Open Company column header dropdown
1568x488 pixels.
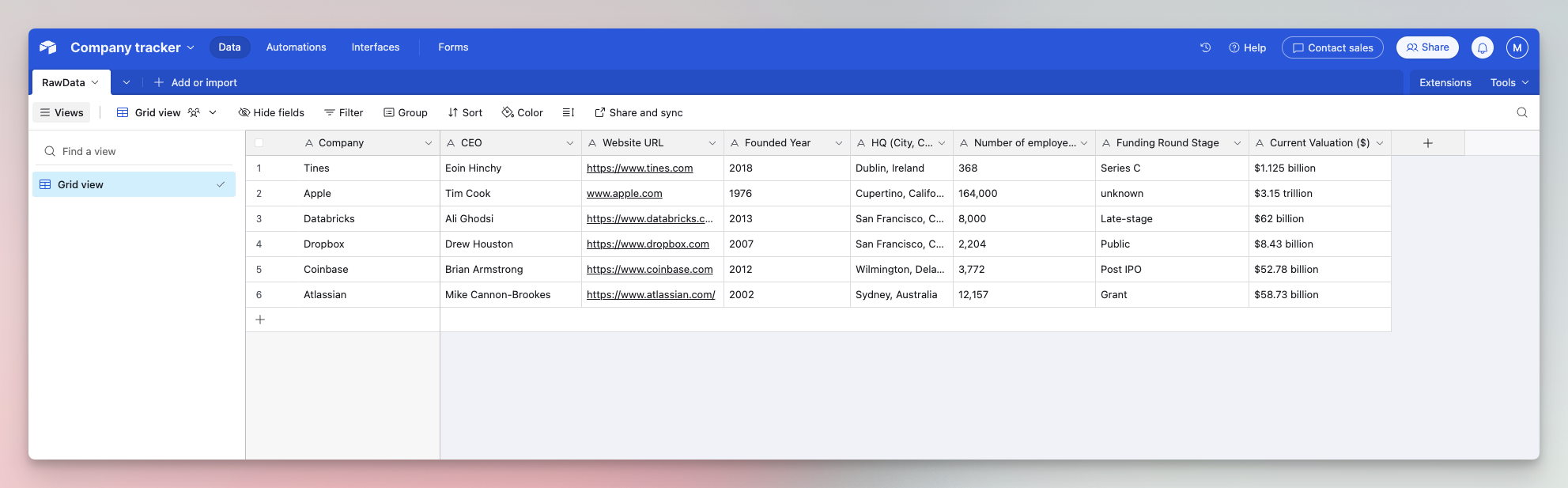click(429, 143)
